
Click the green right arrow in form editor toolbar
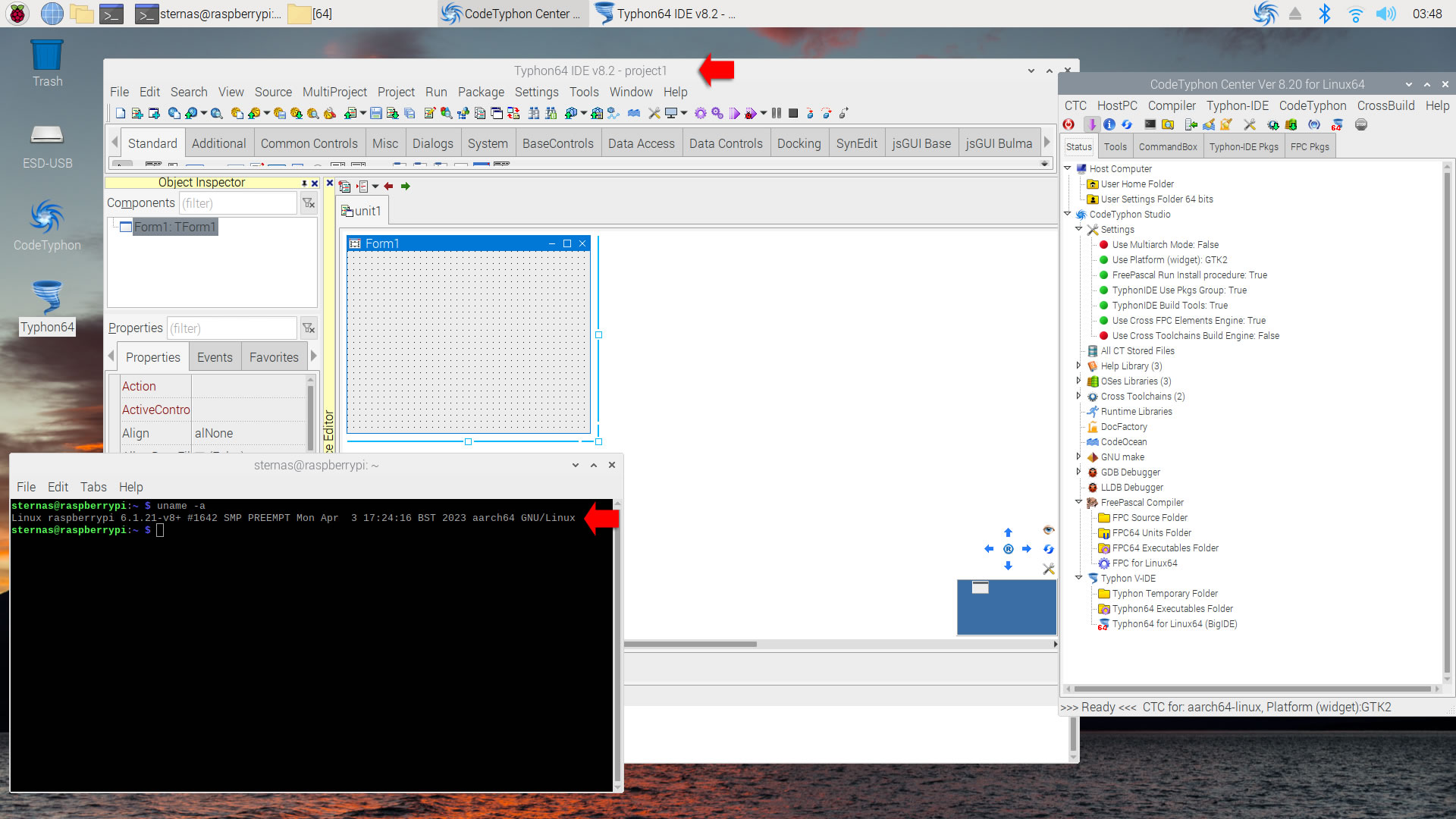point(406,186)
